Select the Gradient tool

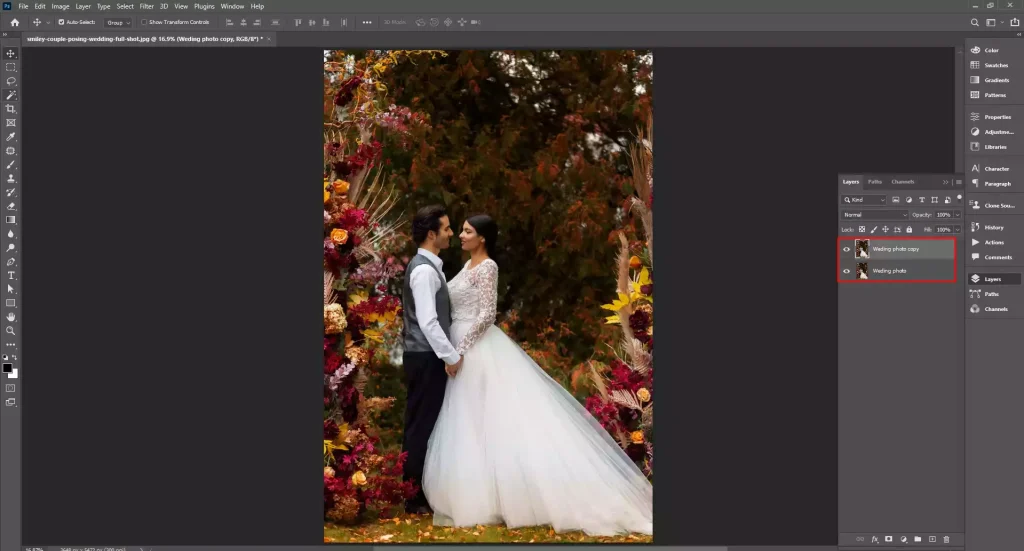[x=10, y=220]
